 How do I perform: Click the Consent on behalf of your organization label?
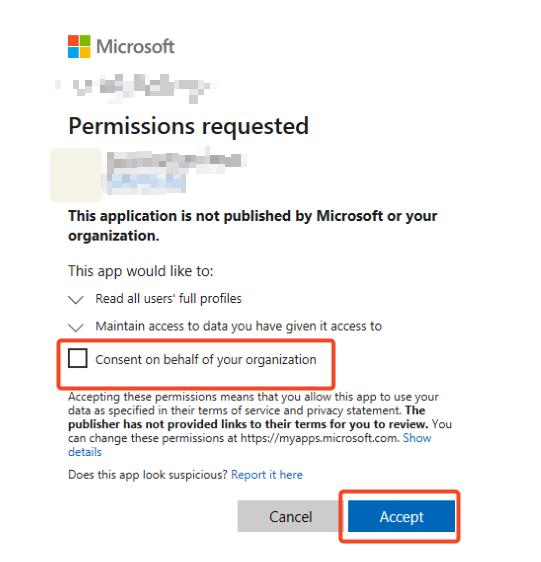click(206, 359)
